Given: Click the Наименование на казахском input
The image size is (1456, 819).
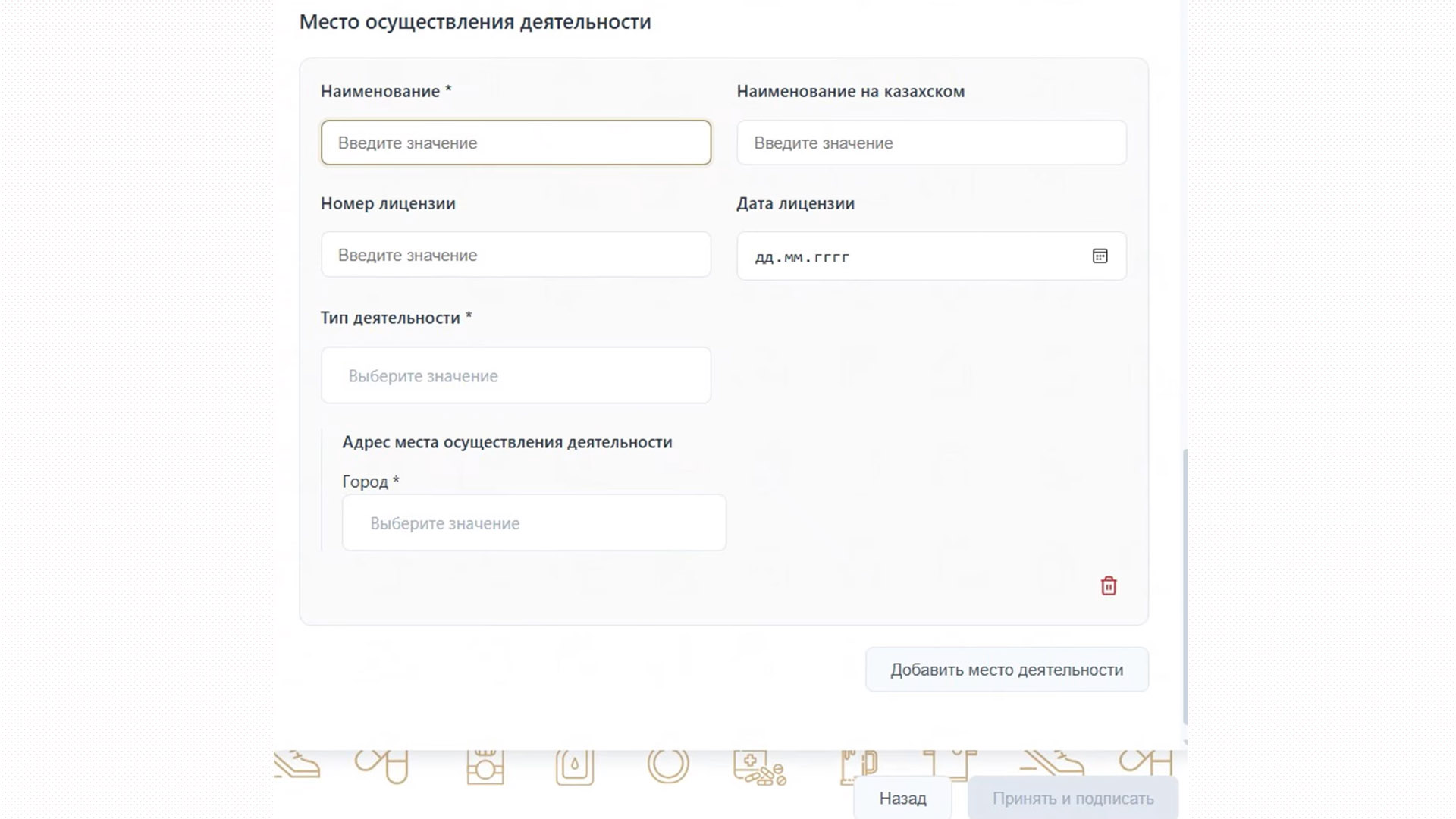Looking at the screenshot, I should (x=931, y=143).
